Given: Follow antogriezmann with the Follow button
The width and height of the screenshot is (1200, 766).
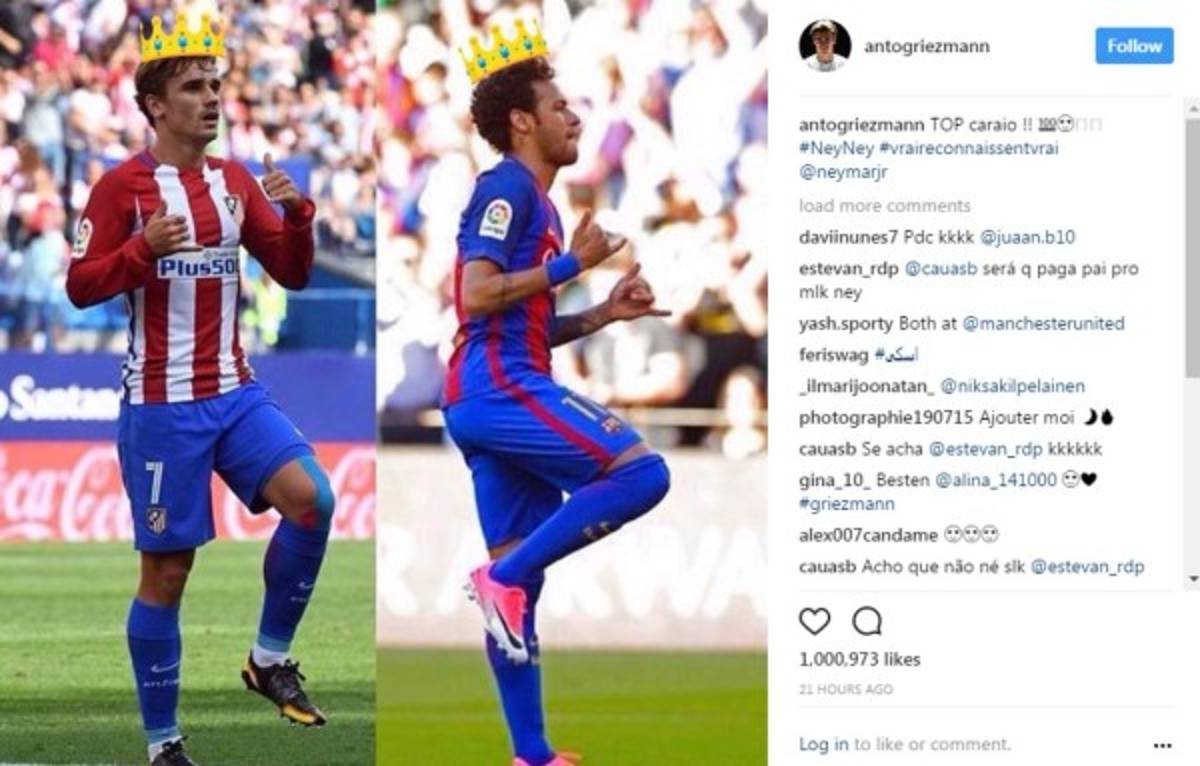Looking at the screenshot, I should pyautogui.click(x=1134, y=46).
